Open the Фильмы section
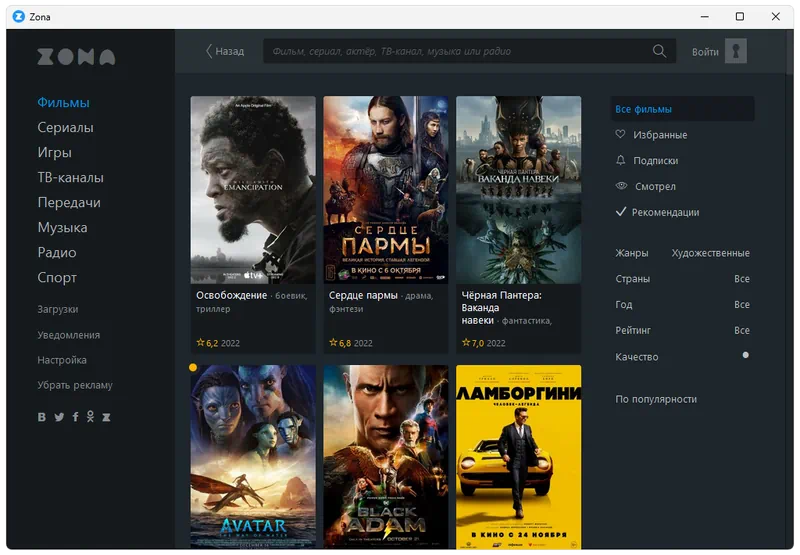The width and height of the screenshot is (800, 555). point(63,103)
